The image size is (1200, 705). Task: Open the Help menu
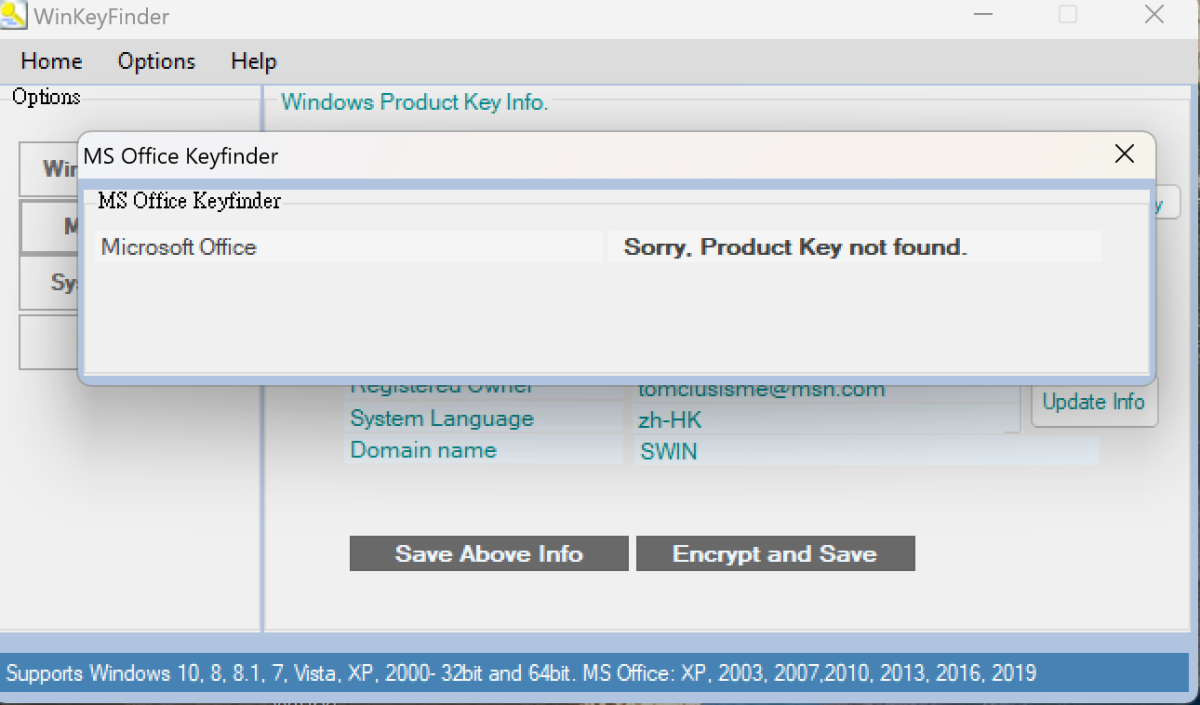[x=253, y=61]
